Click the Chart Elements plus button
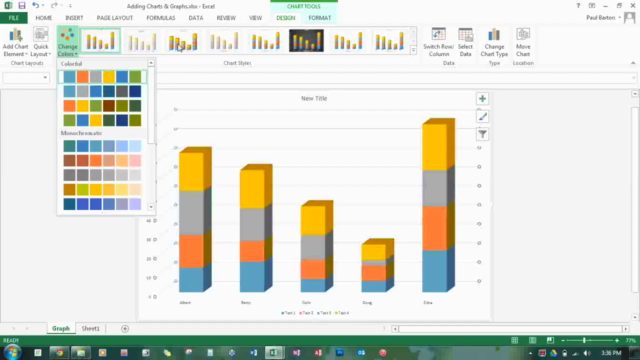Screen dimensions: 640x360 click(x=482, y=99)
